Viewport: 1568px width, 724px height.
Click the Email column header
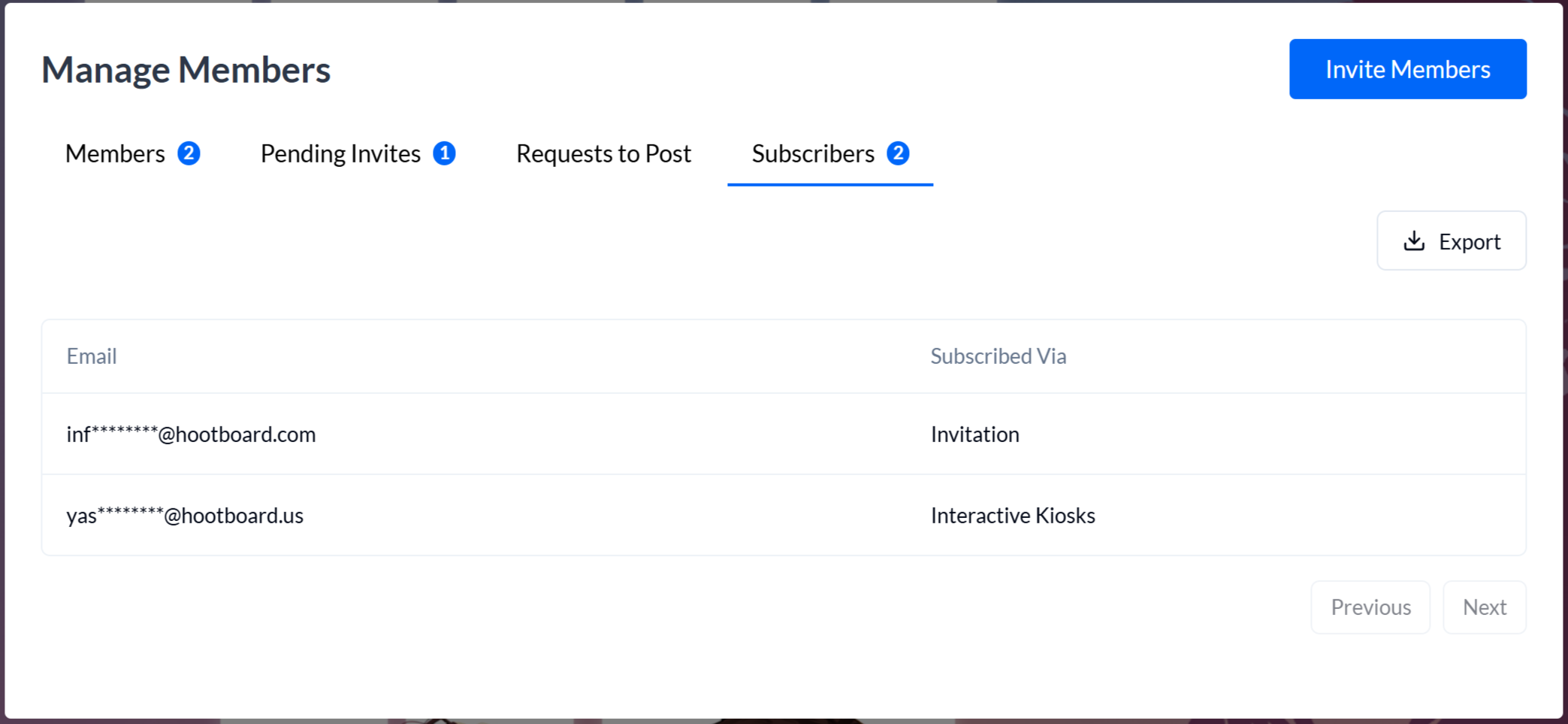(92, 356)
